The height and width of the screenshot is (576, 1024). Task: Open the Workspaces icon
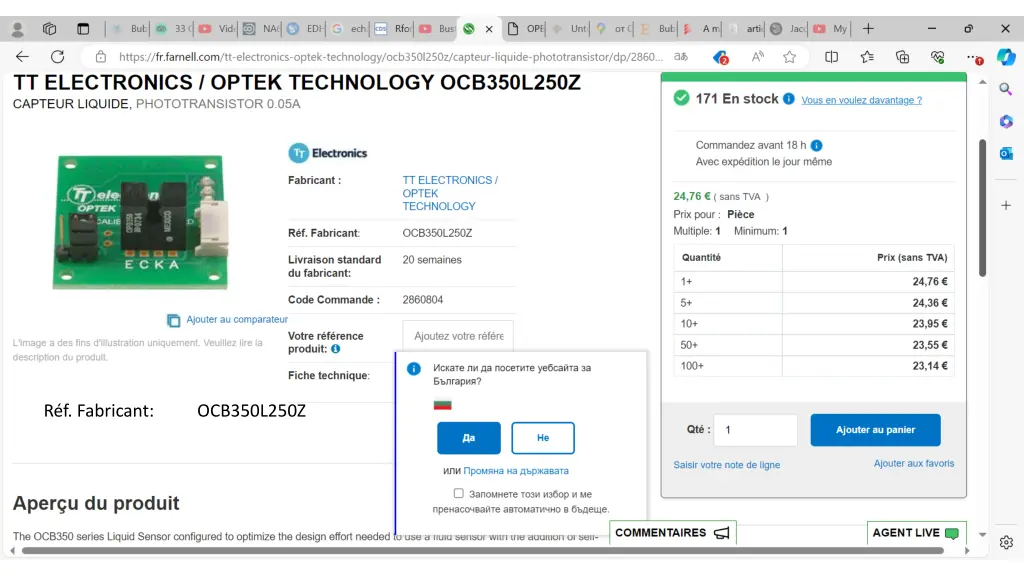click(x=50, y=29)
